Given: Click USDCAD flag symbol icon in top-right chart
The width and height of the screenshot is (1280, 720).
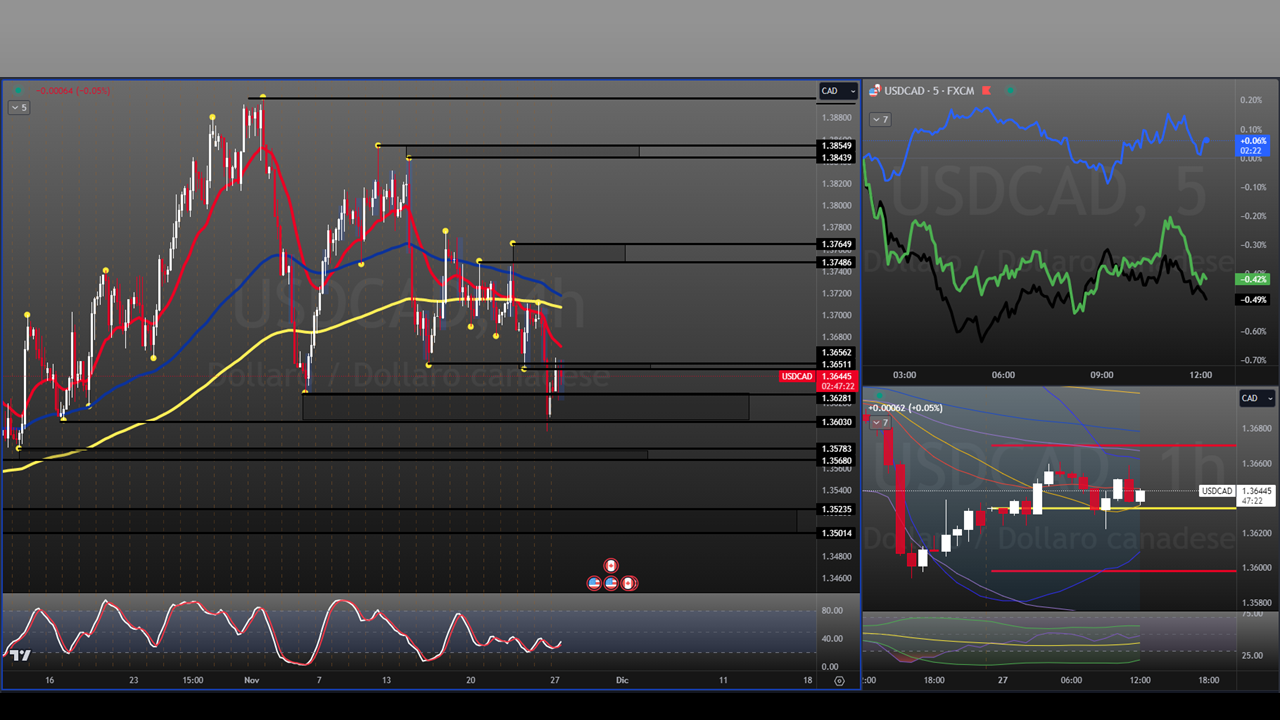Looking at the screenshot, I should pos(875,91).
